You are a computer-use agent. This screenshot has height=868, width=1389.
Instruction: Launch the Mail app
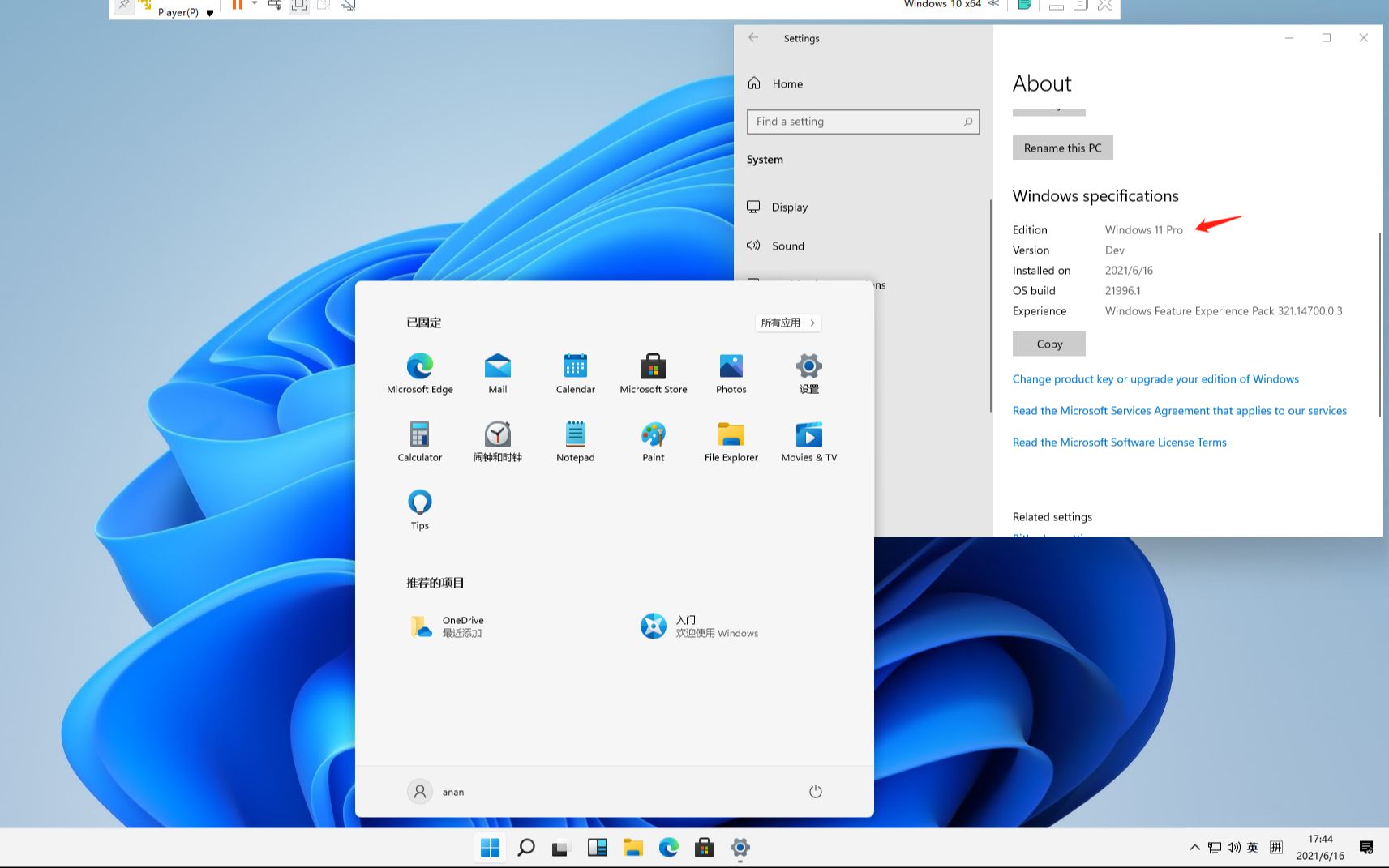click(x=497, y=372)
